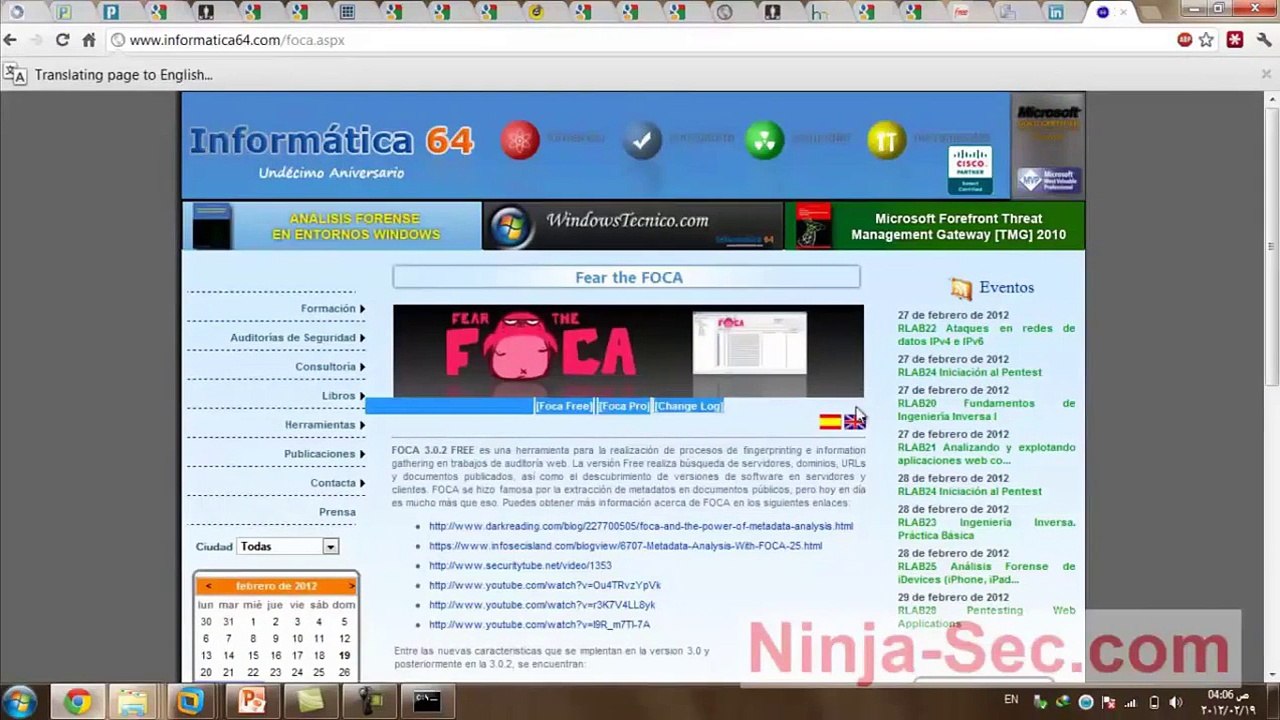Open the Command Prompt taskbar icon
This screenshot has width=1280, height=720.
427,702
